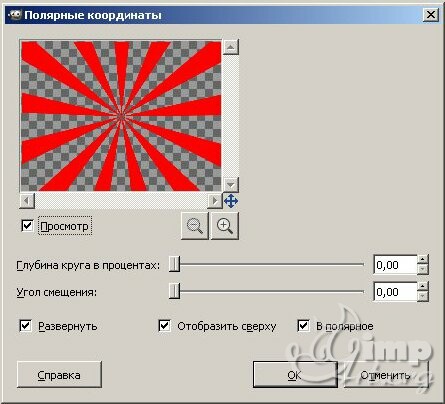Decrease Глубина круга в процентах value

pyautogui.click(x=422, y=269)
